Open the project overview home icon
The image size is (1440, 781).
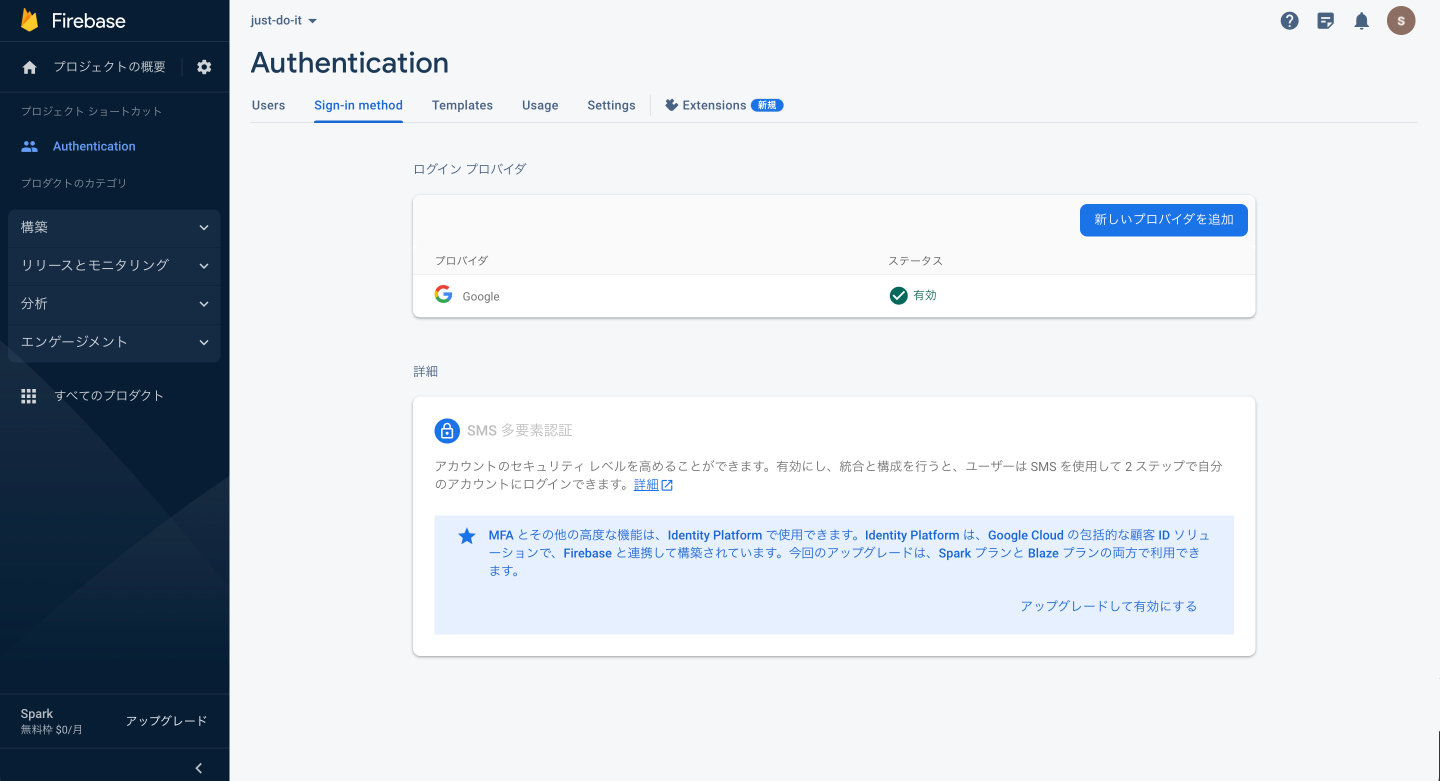click(29, 67)
